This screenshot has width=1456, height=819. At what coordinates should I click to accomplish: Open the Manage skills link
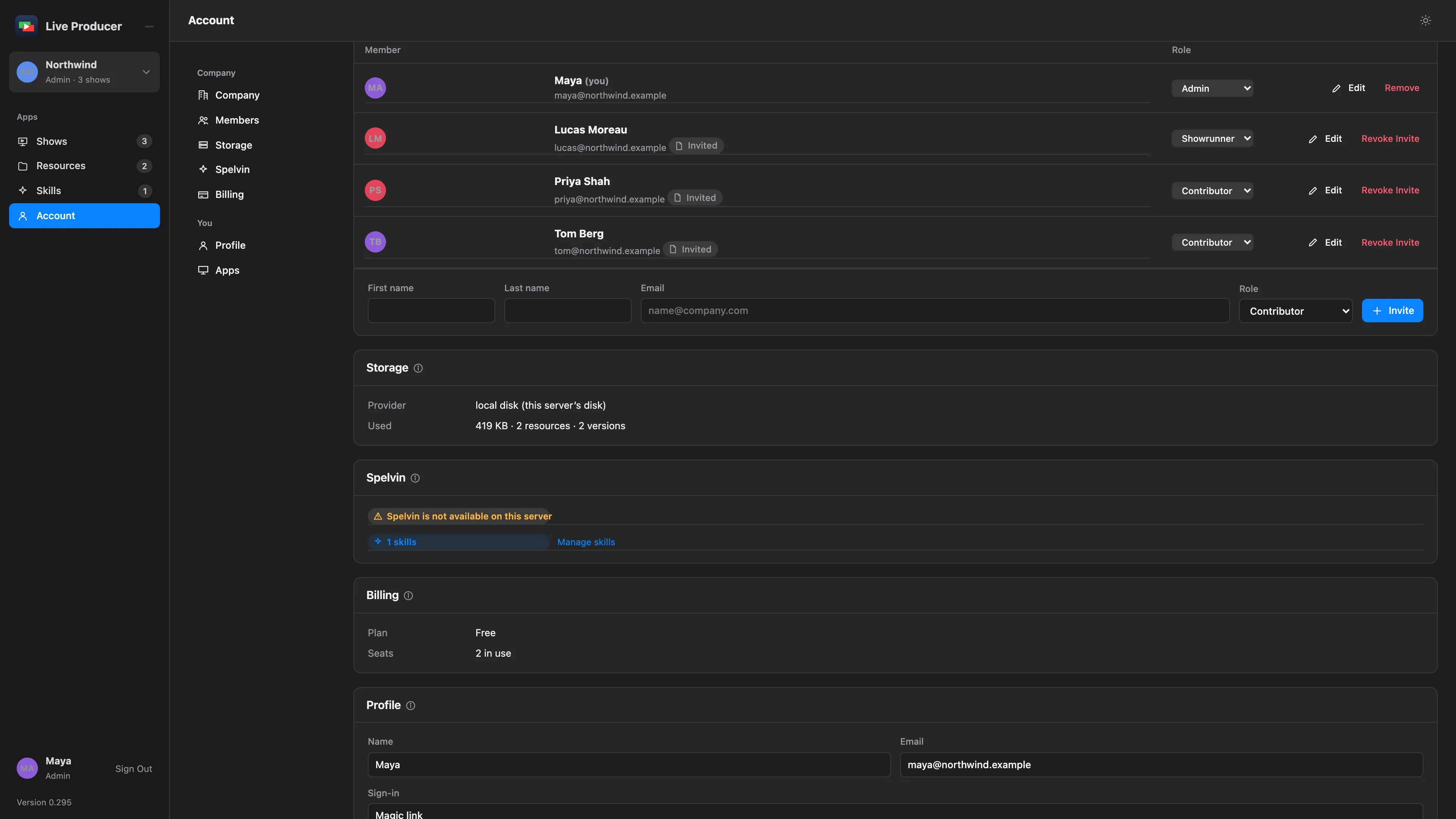(x=585, y=542)
